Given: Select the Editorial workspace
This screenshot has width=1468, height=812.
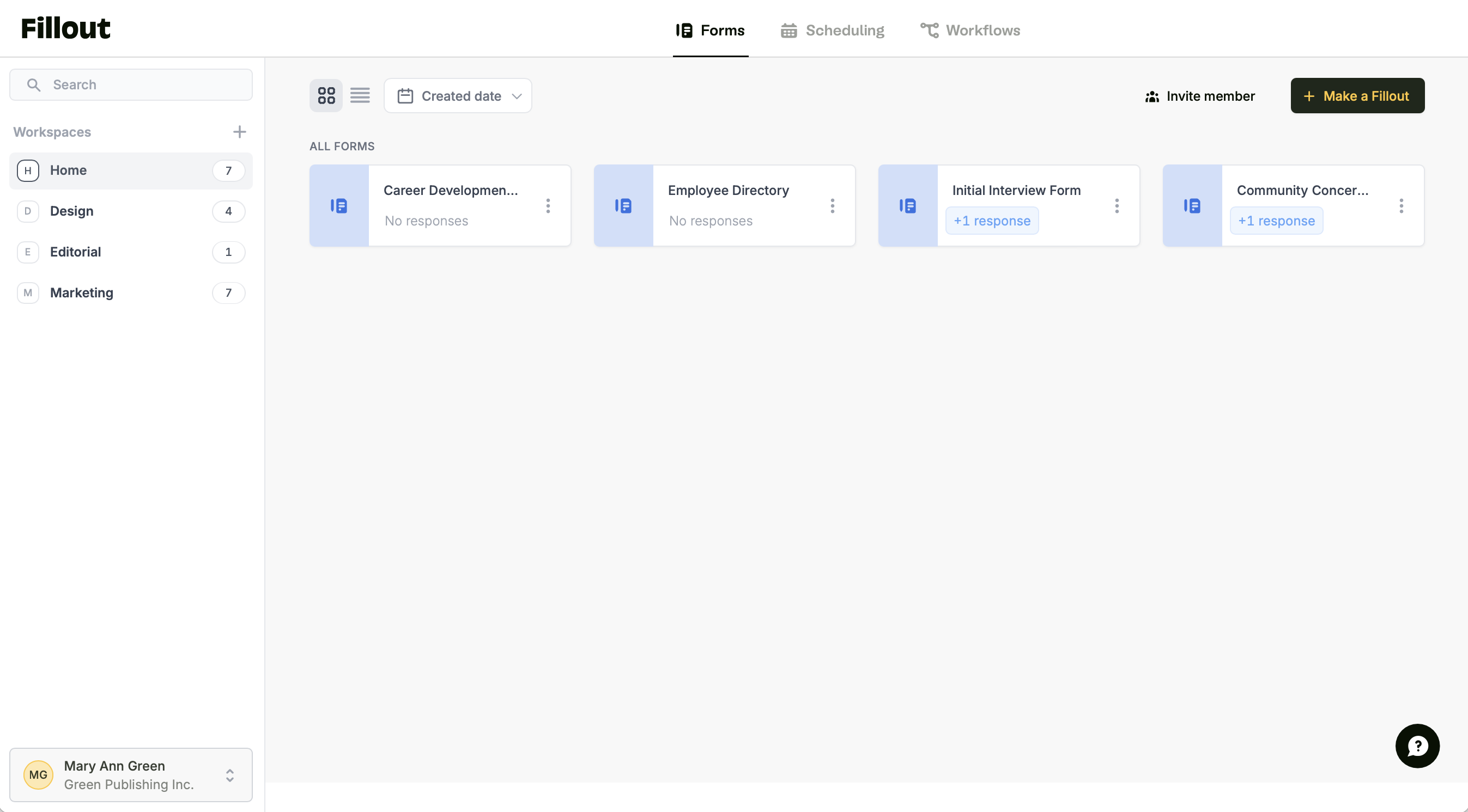Looking at the screenshot, I should pyautogui.click(x=131, y=252).
